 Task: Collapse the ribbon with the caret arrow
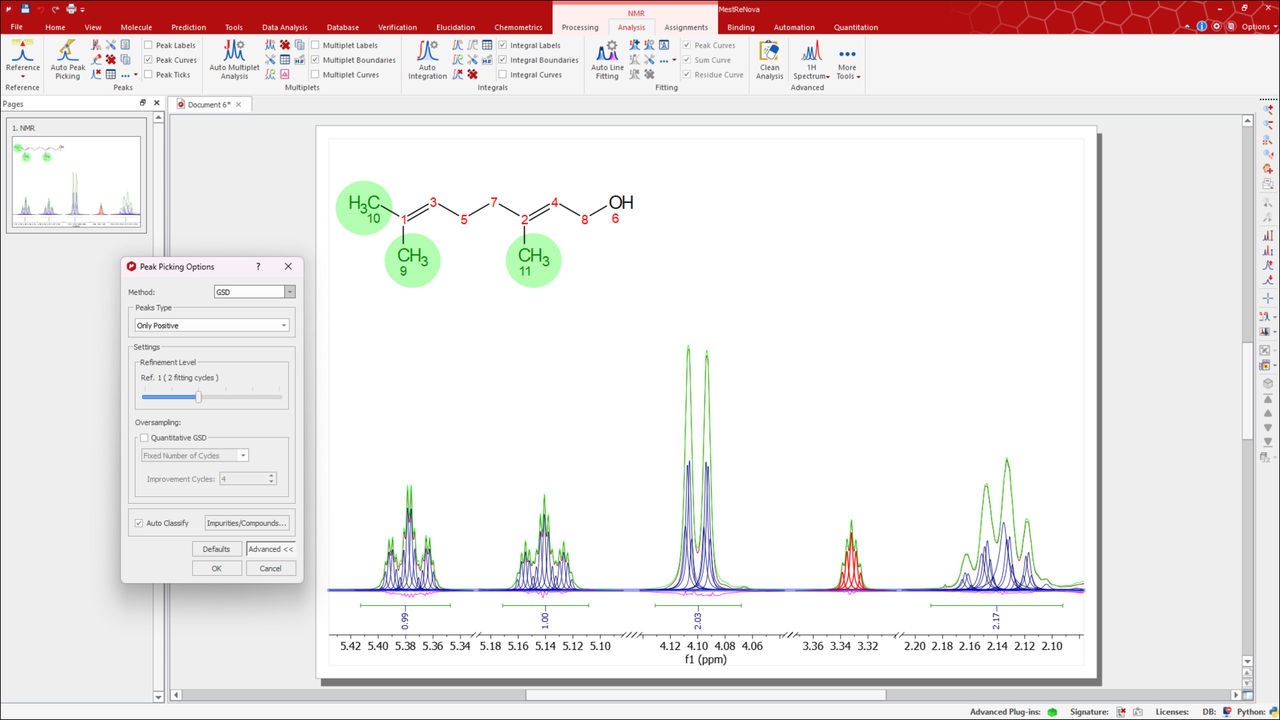point(1187,27)
